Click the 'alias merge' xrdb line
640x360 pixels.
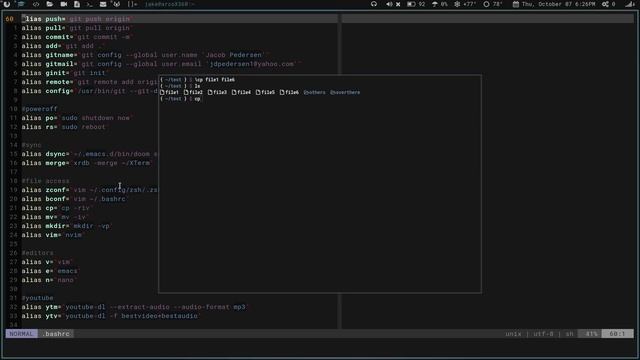88,163
